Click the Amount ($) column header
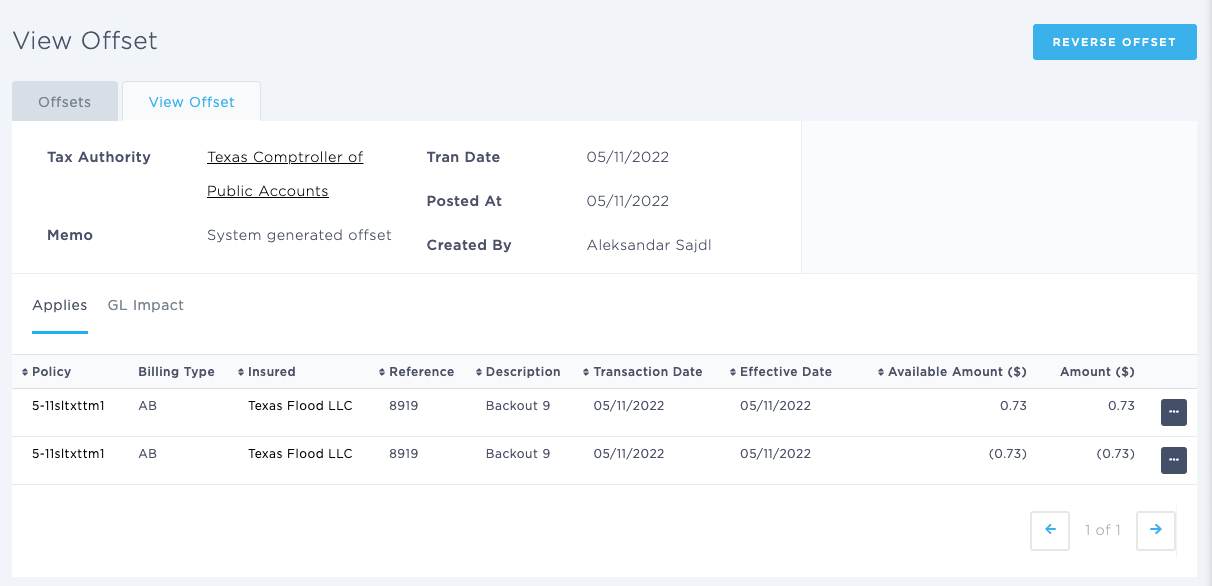The height and width of the screenshot is (586, 1212). (x=1097, y=372)
